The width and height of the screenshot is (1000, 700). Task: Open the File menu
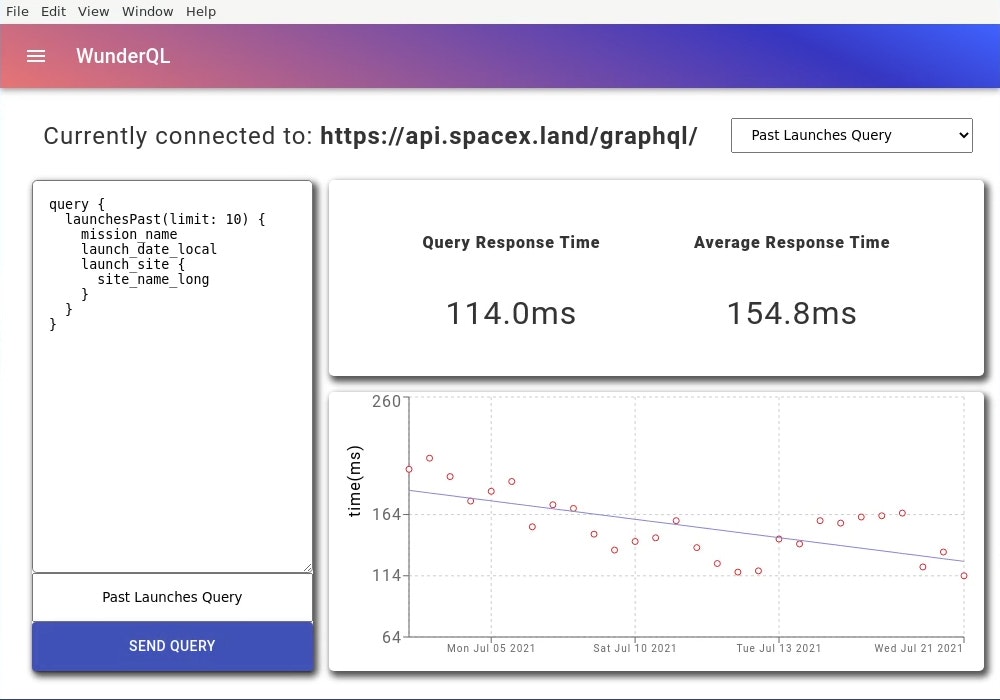click(17, 11)
